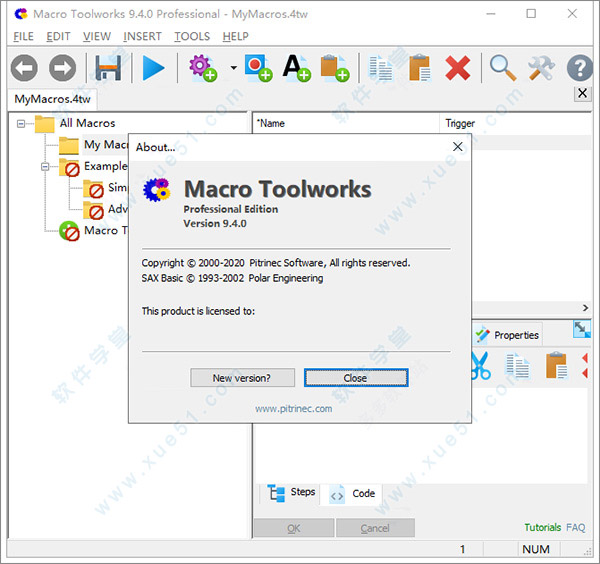Screen dimensions: 600x564
Task: Click the Back navigation arrow icon
Action: [24, 68]
